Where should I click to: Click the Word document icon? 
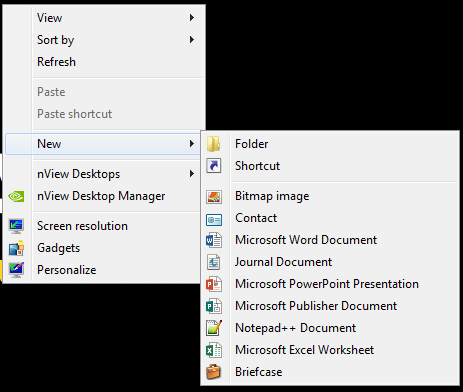[x=214, y=240]
